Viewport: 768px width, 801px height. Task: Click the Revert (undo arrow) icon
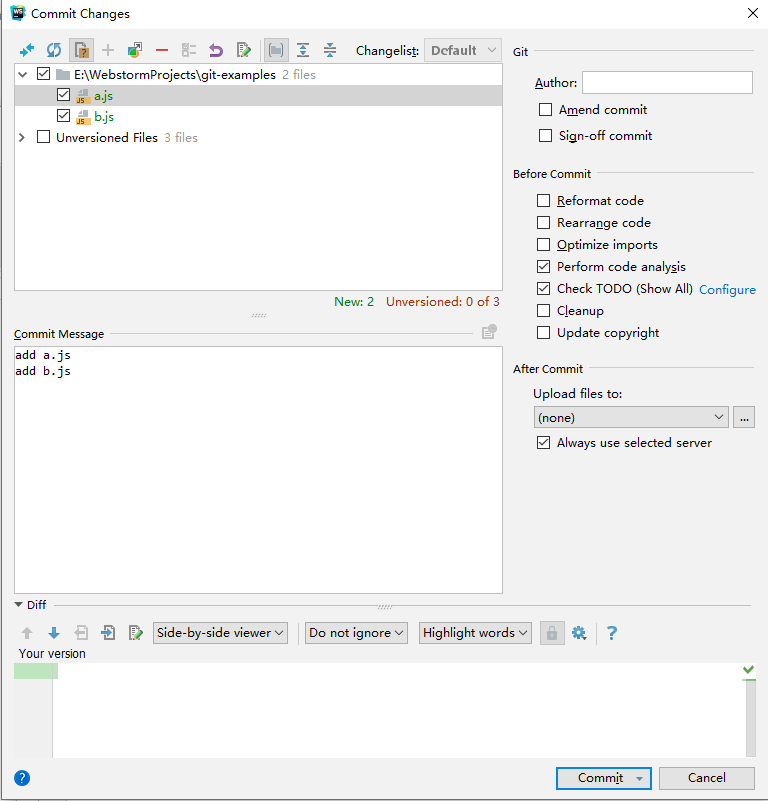coord(215,50)
